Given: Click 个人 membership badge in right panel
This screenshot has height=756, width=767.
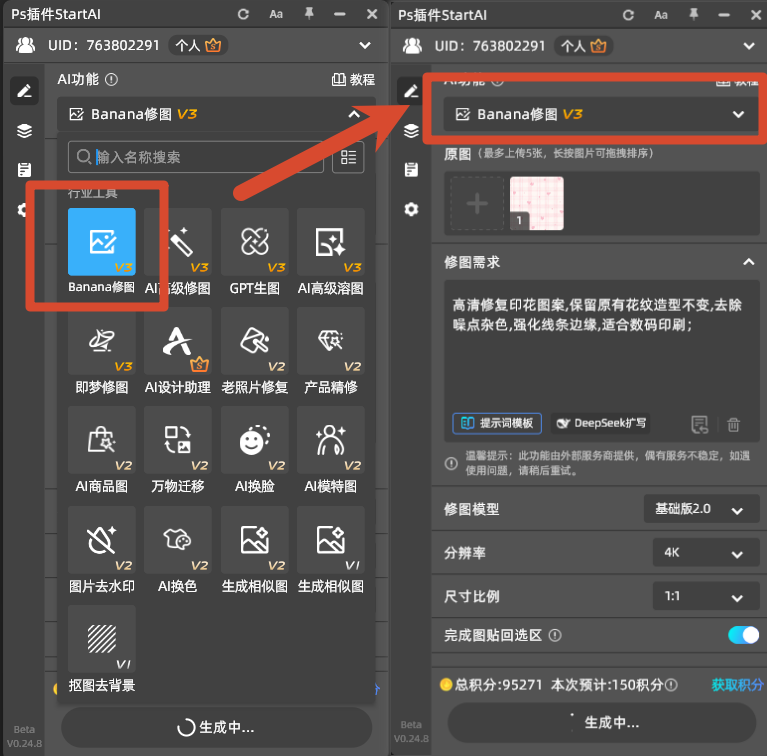Looking at the screenshot, I should [584, 46].
